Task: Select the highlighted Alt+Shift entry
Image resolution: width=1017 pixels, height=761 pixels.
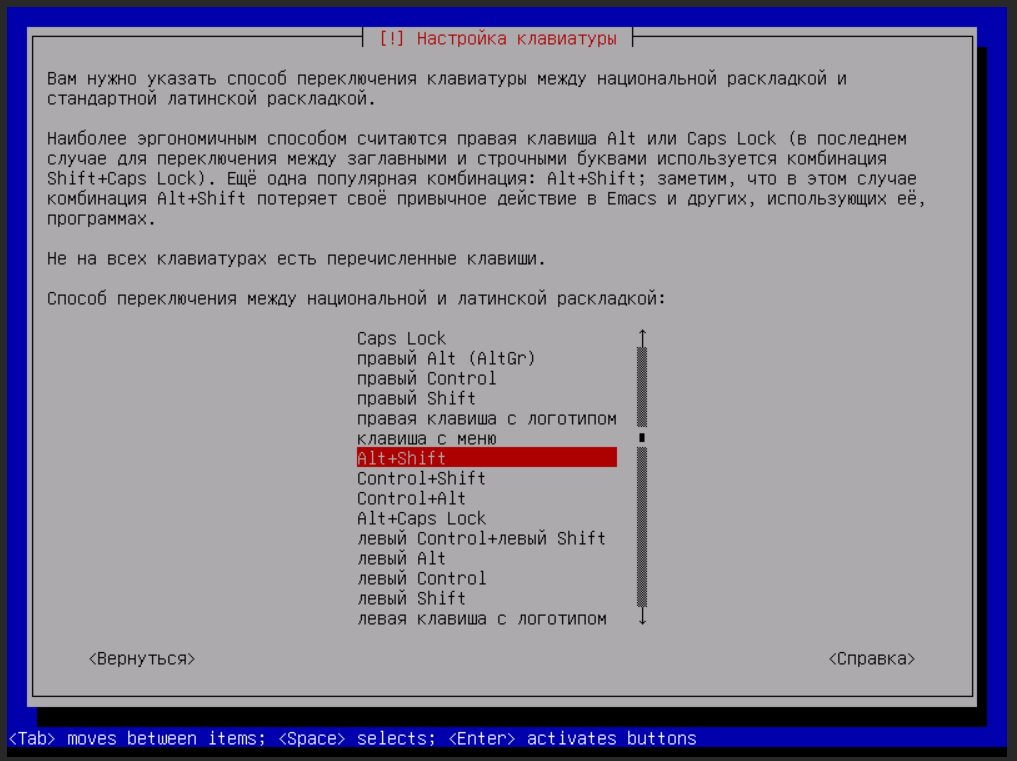Action: 486,458
